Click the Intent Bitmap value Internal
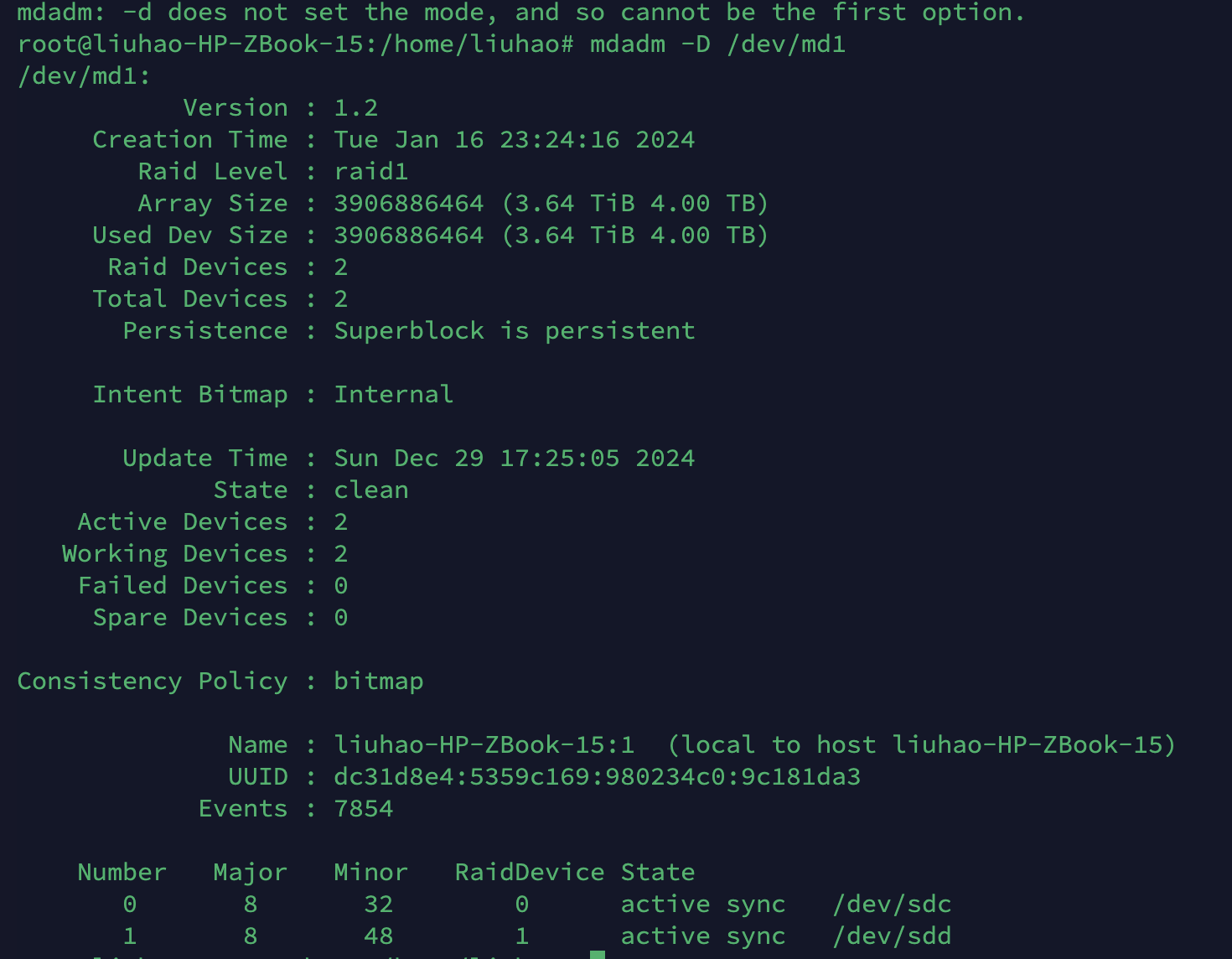Viewport: 1232px width, 959px height. point(393,394)
